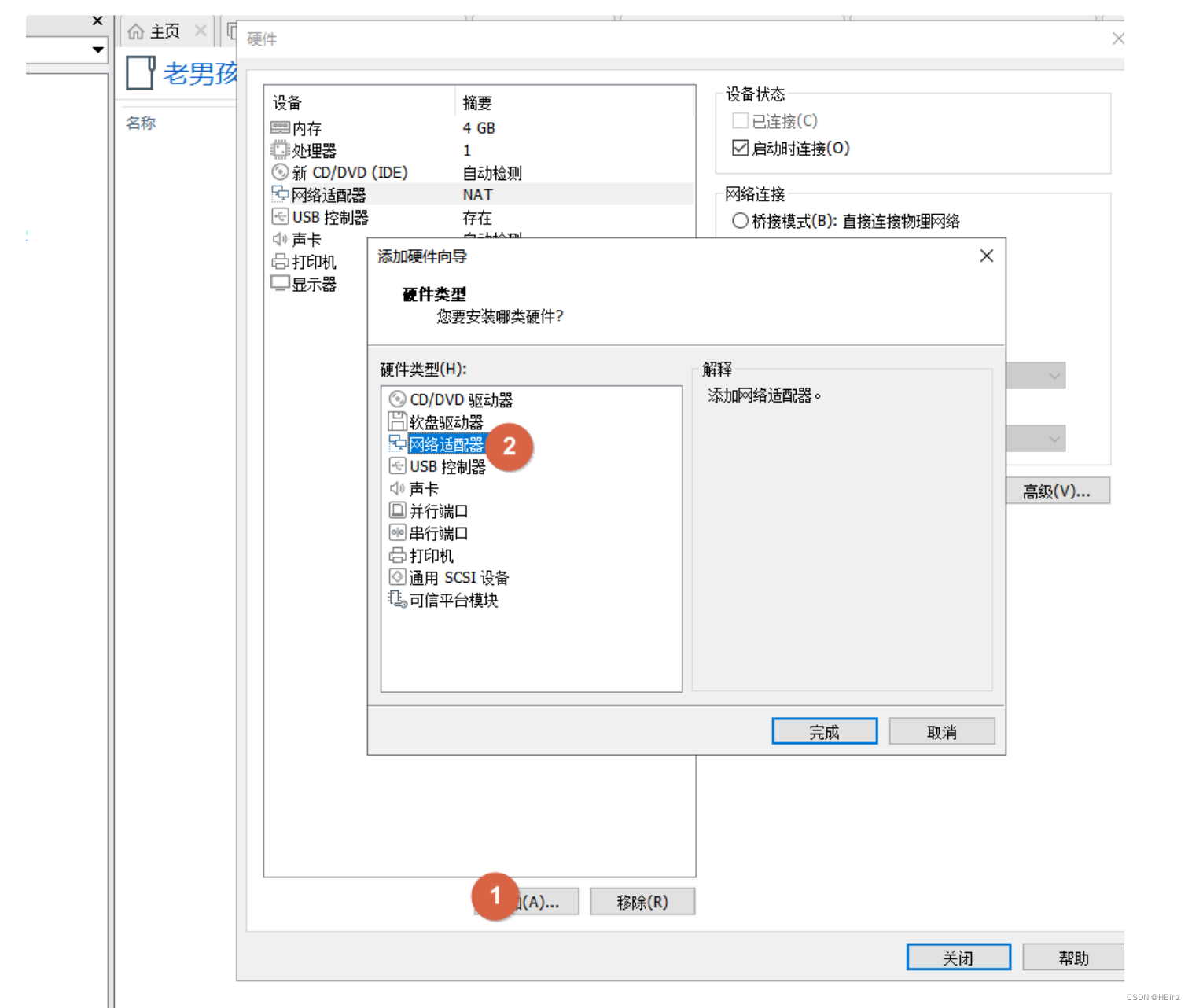
Task: Click the home icon on 主页 tab
Action: pos(136,31)
